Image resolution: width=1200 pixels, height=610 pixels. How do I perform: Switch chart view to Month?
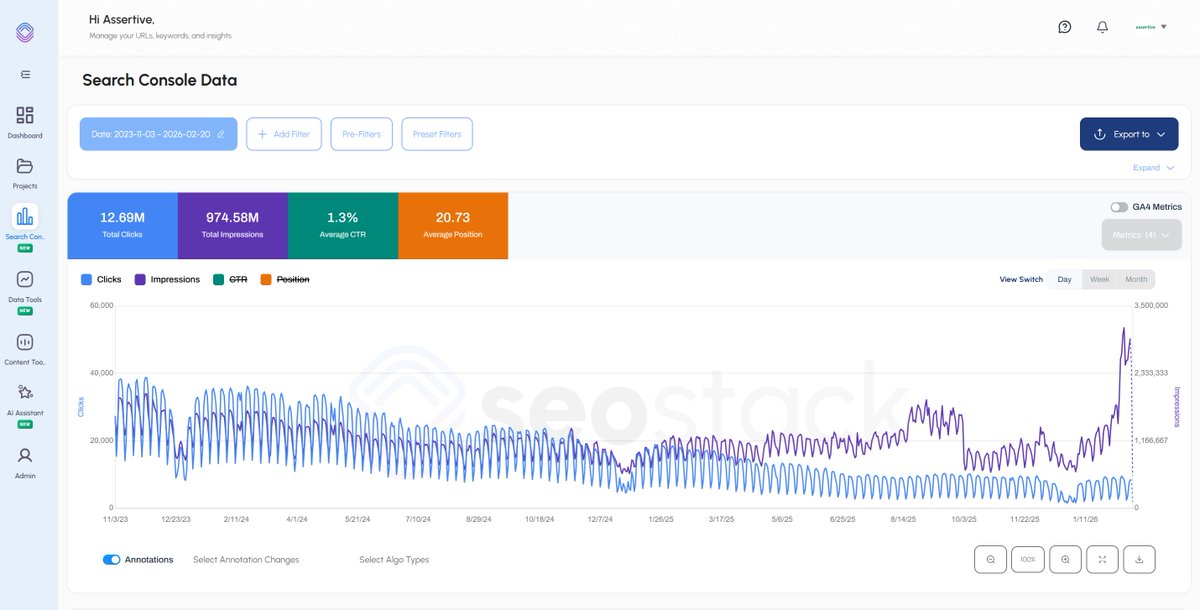pos(1136,279)
